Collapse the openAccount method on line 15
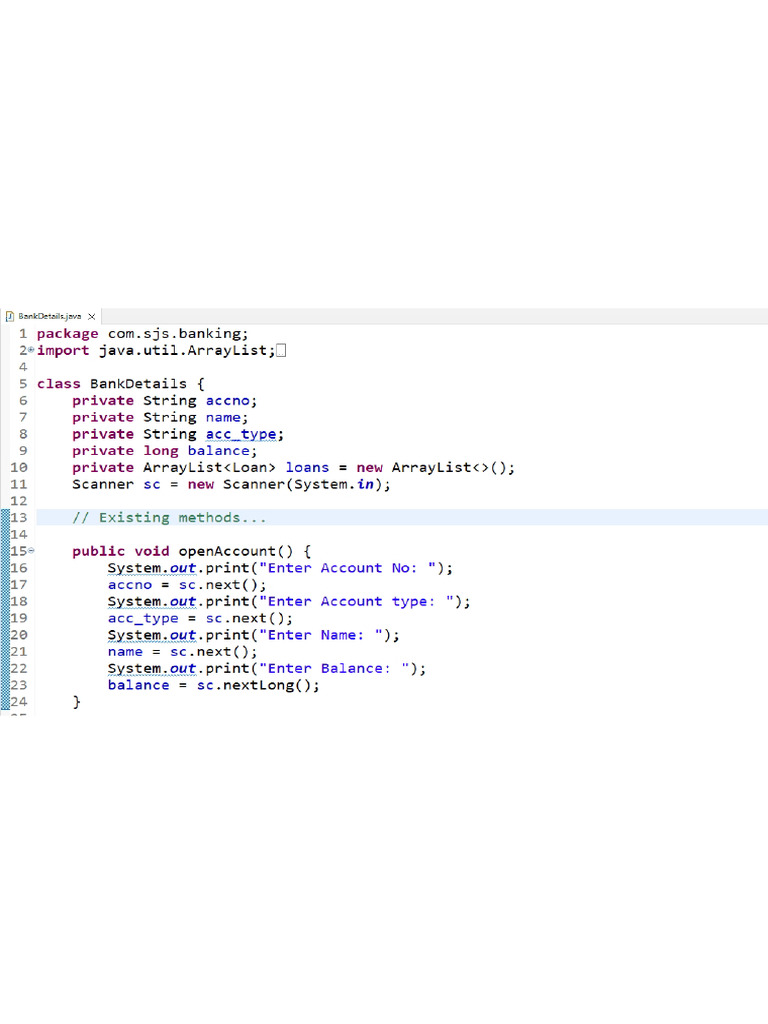 pyautogui.click(x=31, y=551)
